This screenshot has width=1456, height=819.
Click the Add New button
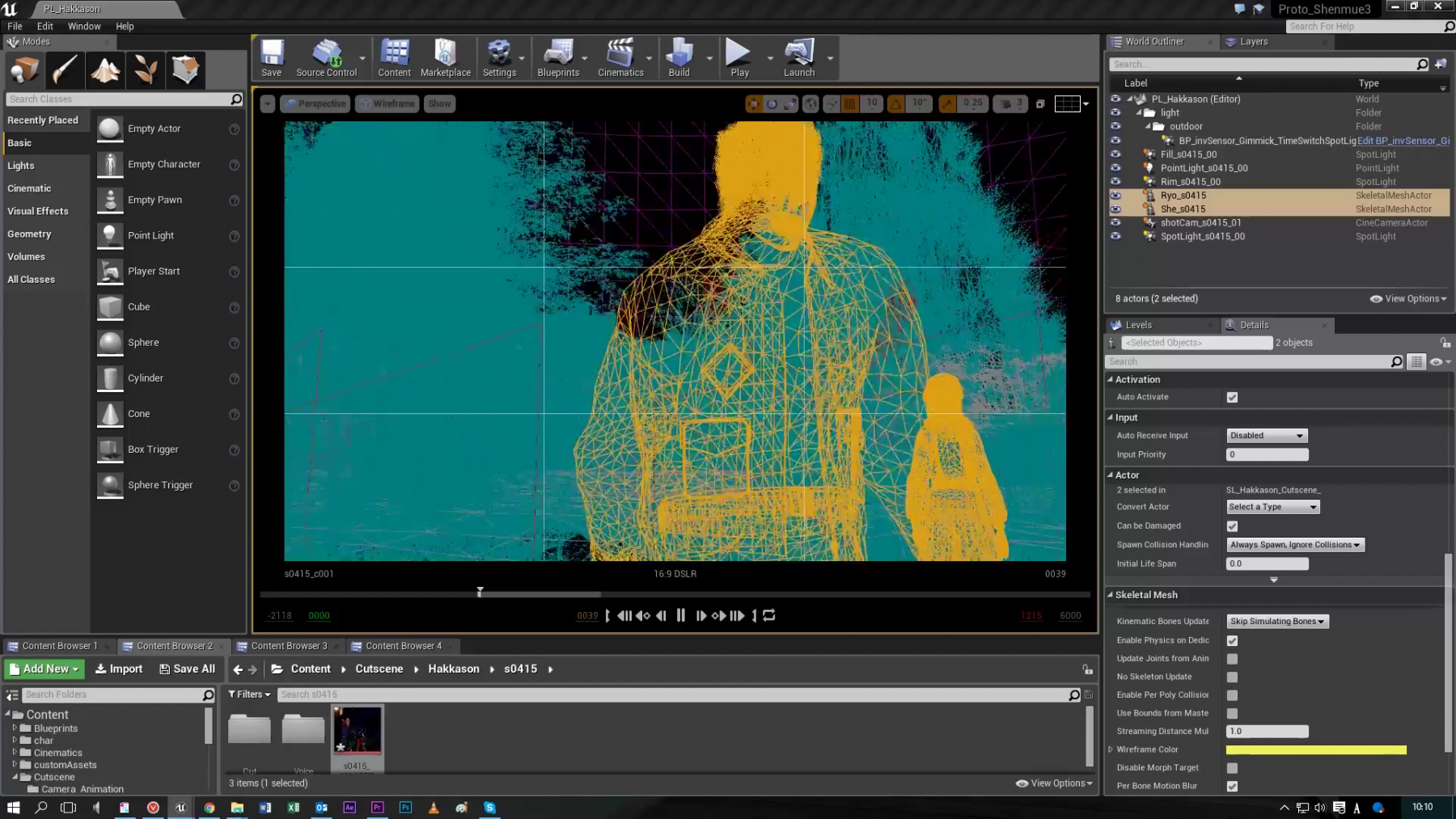(x=45, y=669)
